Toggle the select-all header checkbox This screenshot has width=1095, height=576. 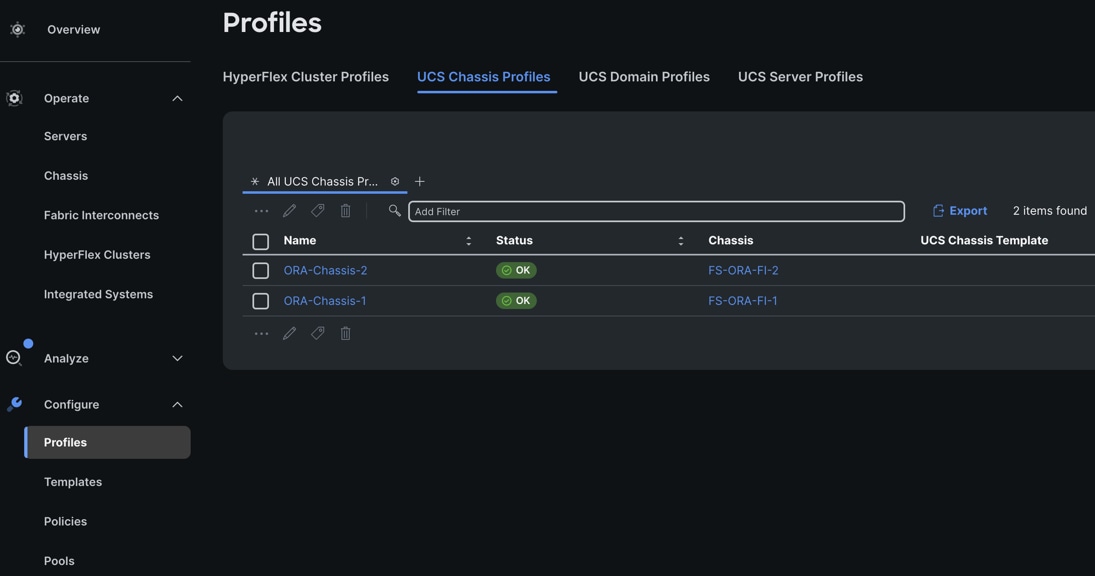[261, 241]
